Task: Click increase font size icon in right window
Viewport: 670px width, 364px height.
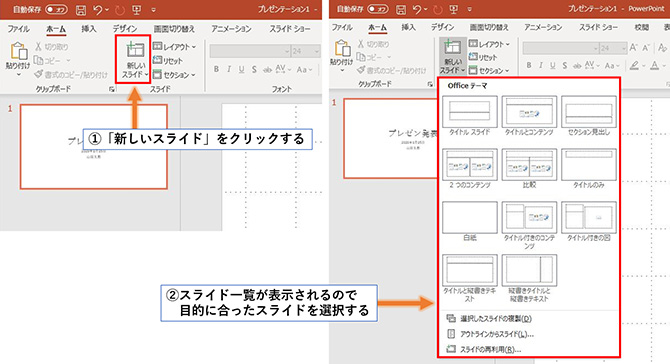Action: pos(633,48)
